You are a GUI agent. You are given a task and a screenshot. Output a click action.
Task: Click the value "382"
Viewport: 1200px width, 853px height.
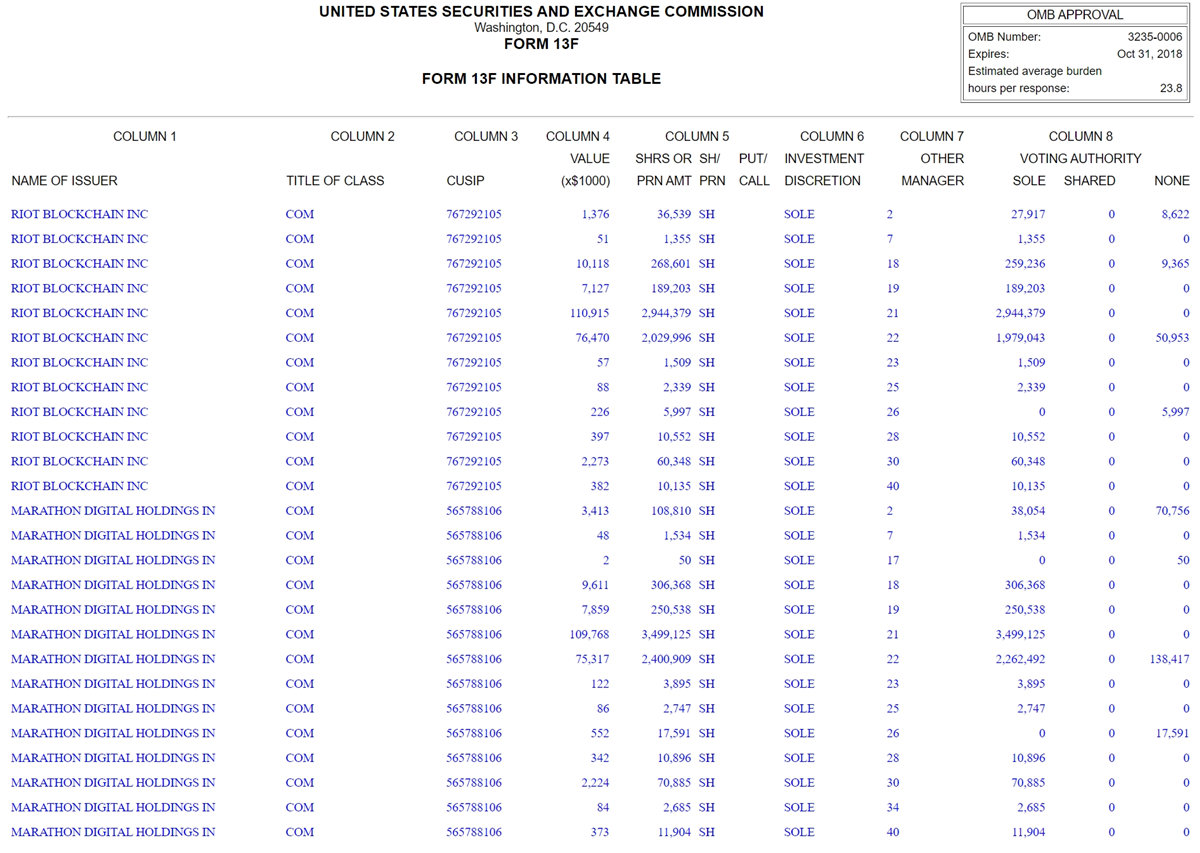pos(600,486)
